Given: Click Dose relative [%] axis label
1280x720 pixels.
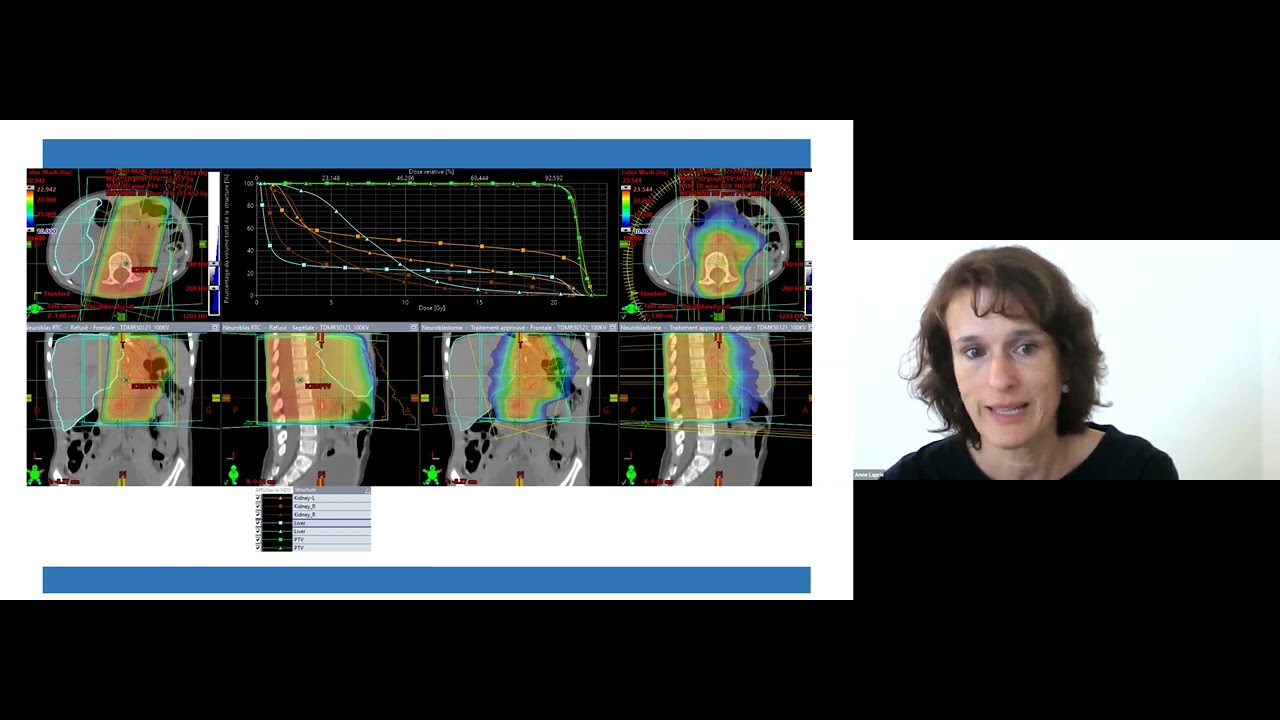Looking at the screenshot, I should (x=431, y=172).
